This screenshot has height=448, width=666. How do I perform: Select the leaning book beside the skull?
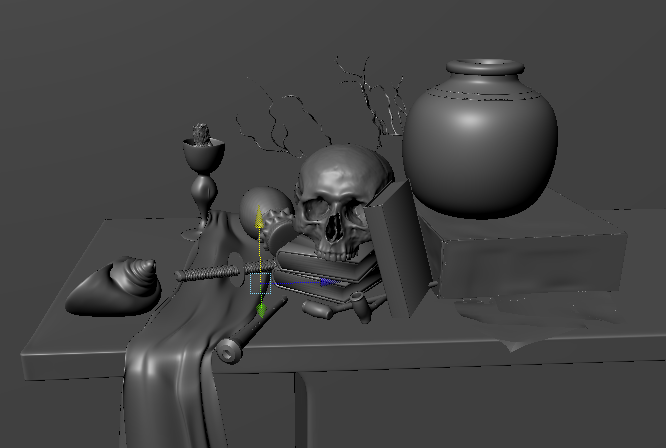coord(399,251)
